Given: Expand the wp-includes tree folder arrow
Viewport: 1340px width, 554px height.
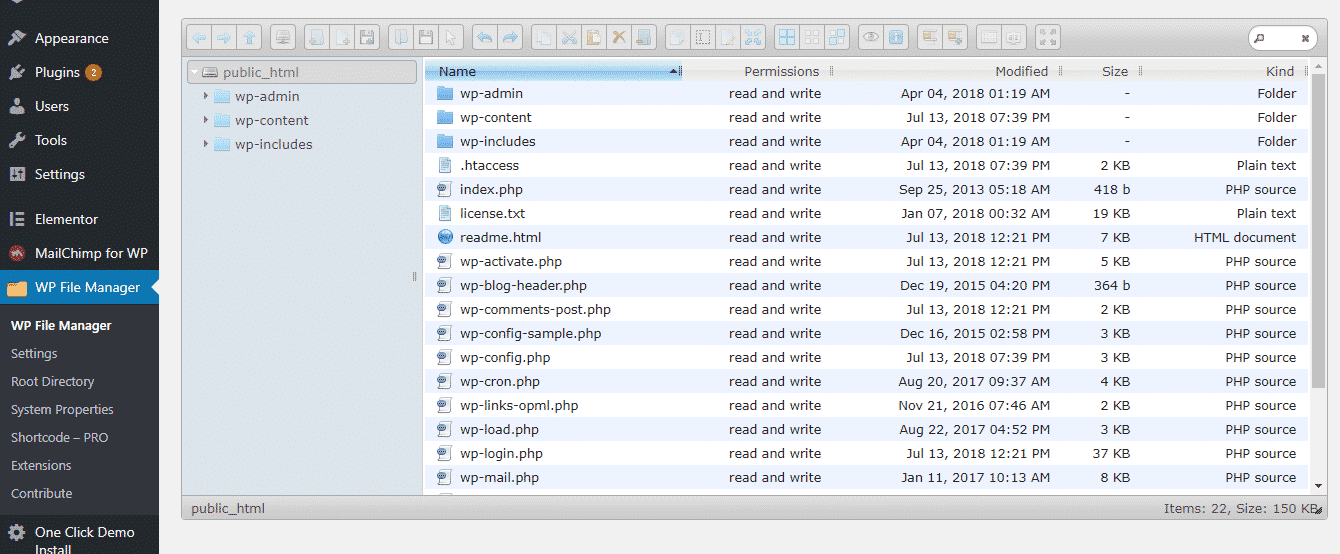Looking at the screenshot, I should (x=205, y=144).
